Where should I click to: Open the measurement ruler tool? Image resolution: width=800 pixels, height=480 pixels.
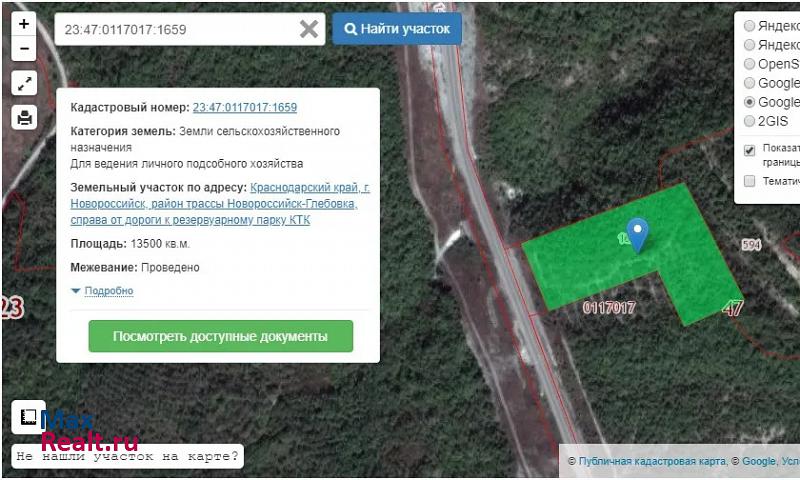pos(27,418)
